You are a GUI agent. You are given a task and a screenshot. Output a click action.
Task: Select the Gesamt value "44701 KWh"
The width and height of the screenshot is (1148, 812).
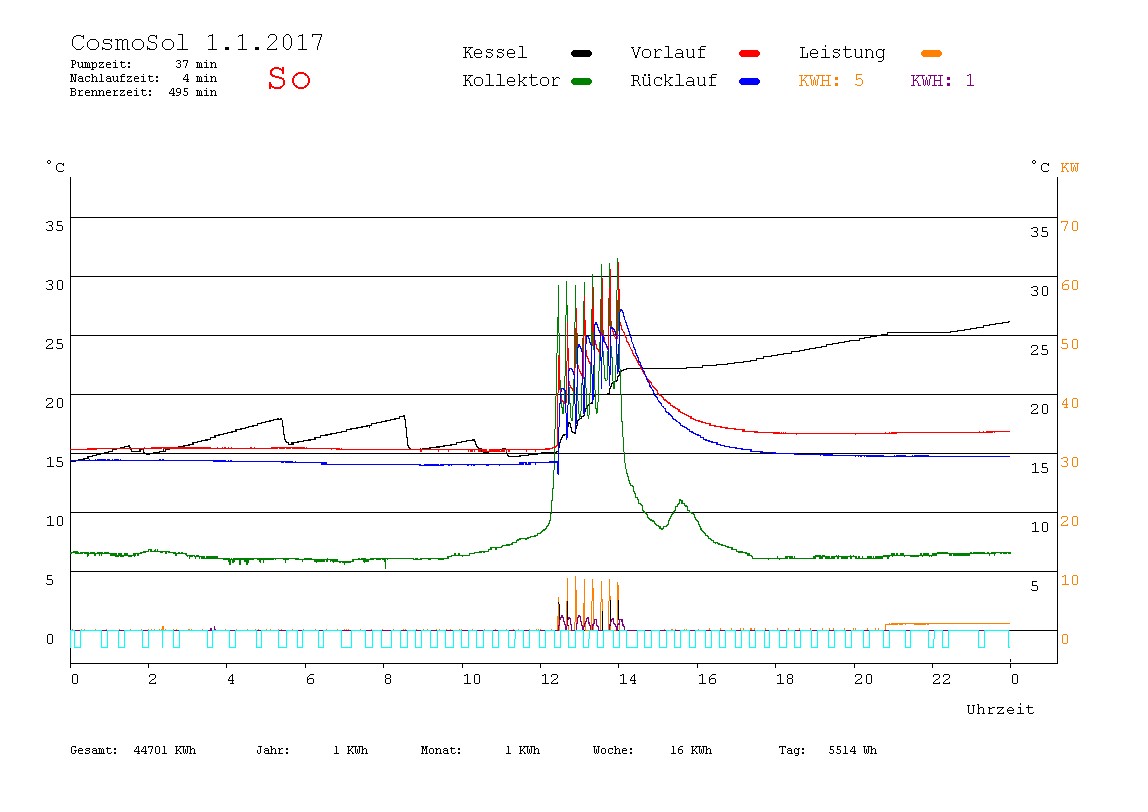click(x=165, y=750)
